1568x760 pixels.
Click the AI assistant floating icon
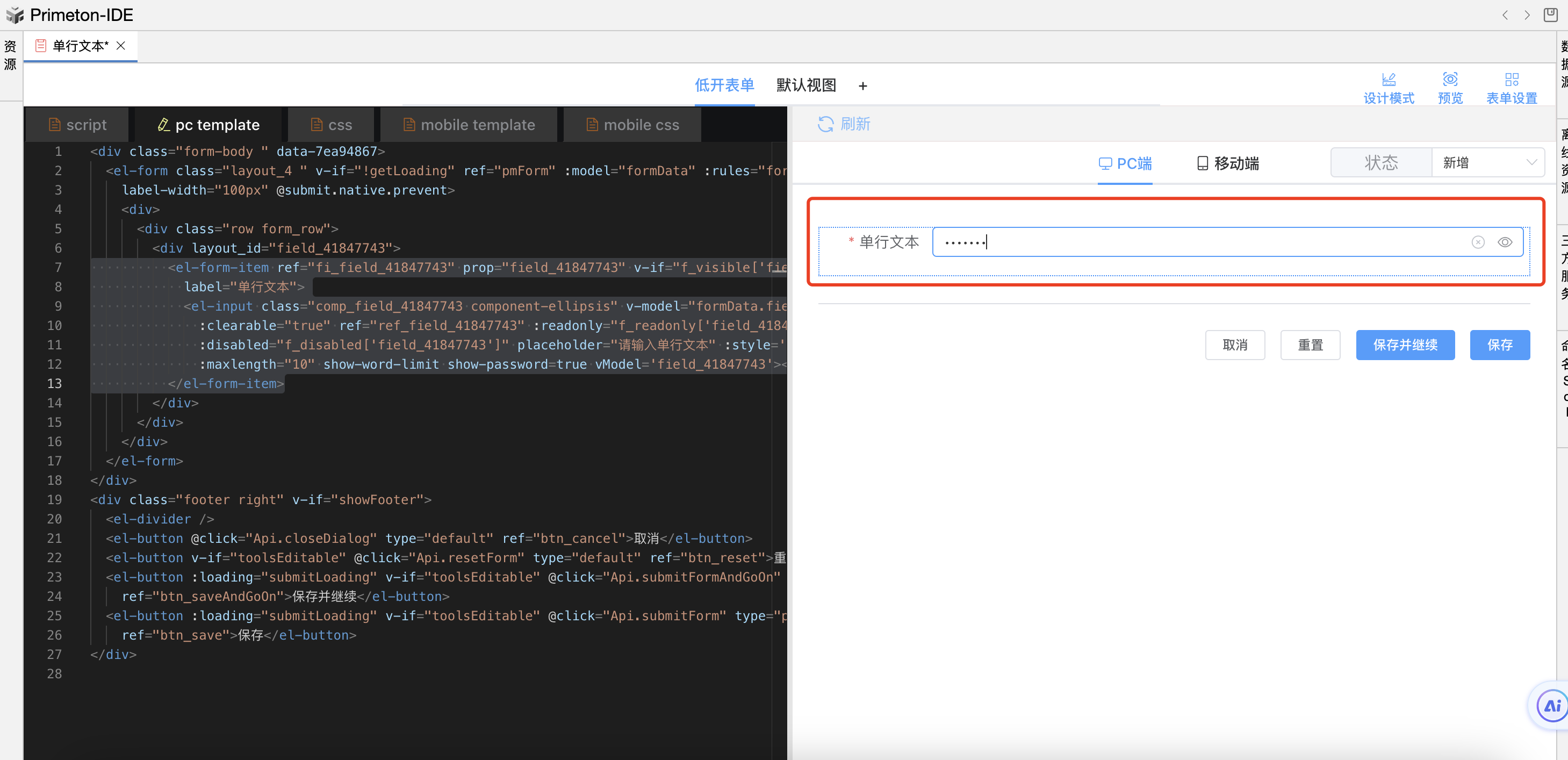pos(1551,706)
